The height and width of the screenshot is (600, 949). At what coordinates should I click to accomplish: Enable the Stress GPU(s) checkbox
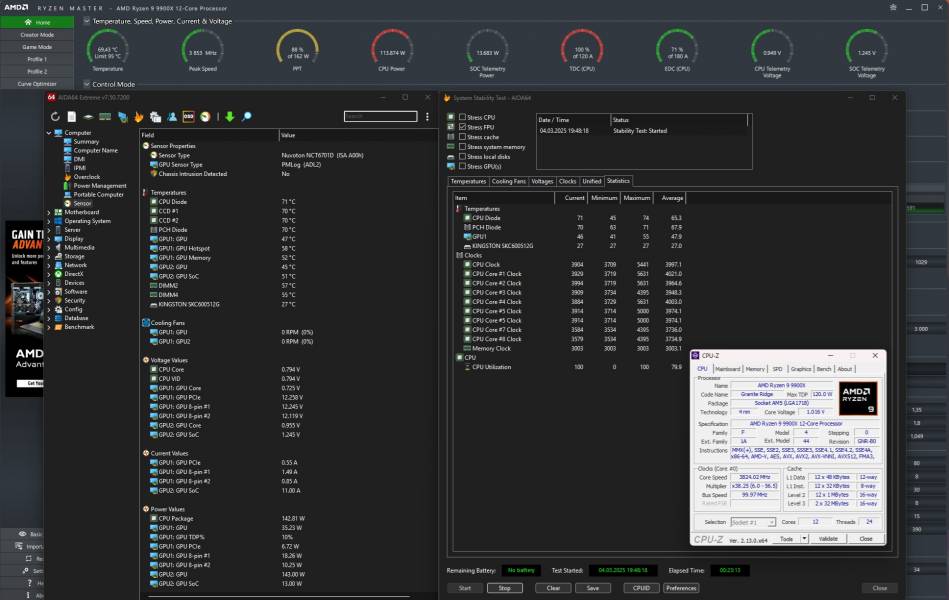(462, 166)
